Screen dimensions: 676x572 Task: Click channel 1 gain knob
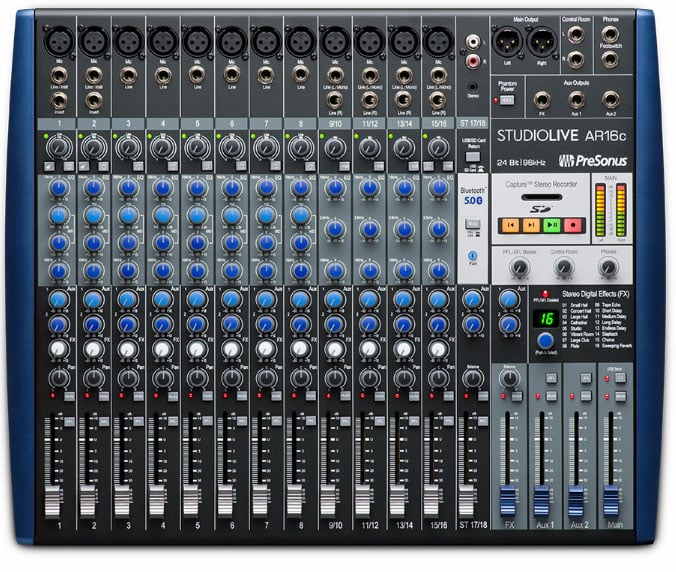click(x=59, y=147)
